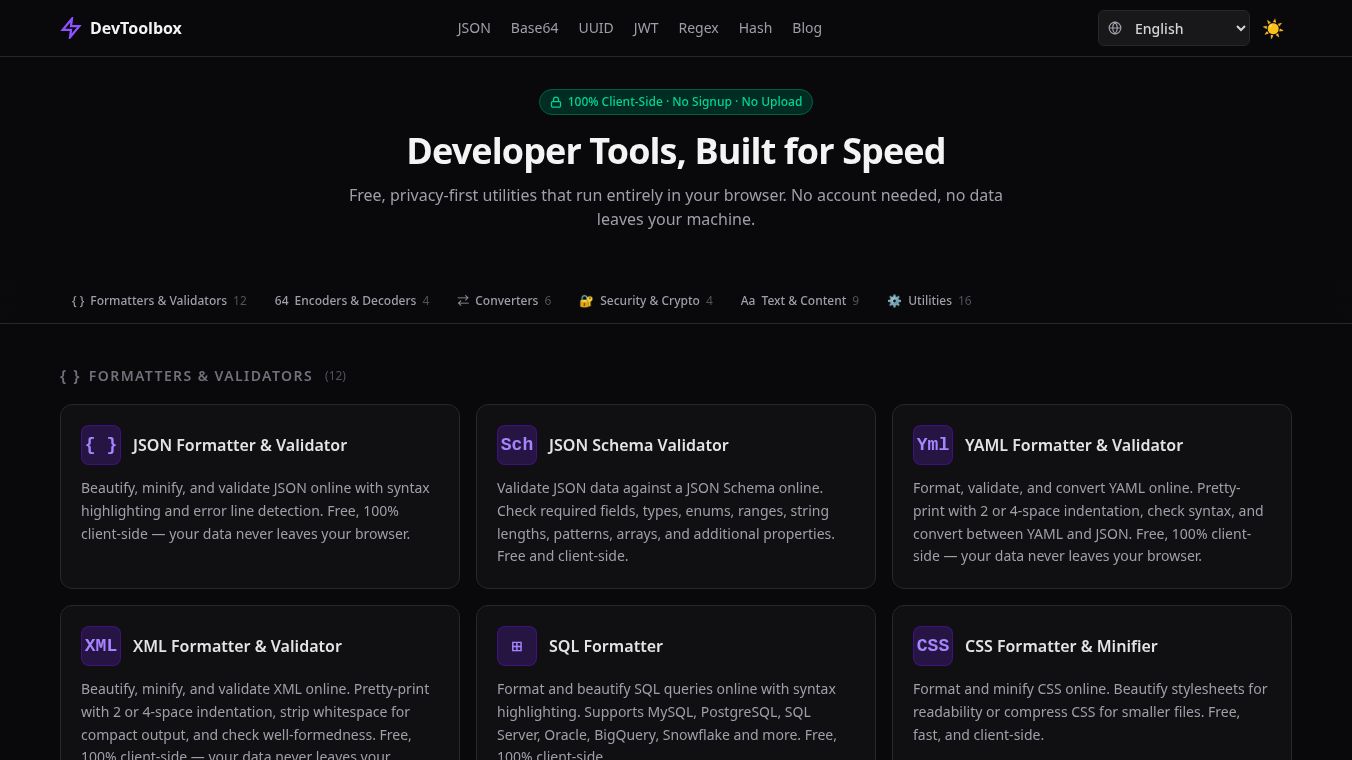
Task: Select the Utilities category tab
Action: 929,301
